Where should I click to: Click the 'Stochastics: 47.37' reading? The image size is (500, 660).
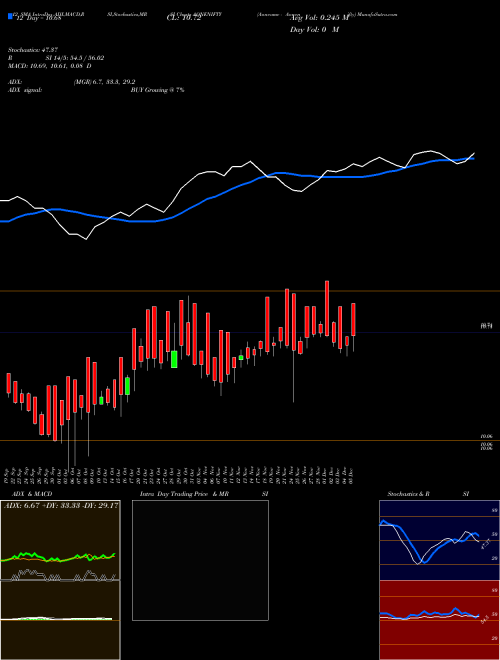pos(33,50)
